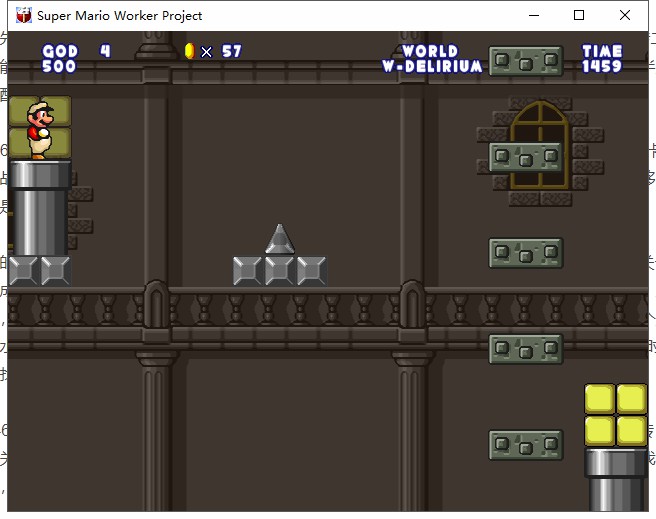Click the stone platform overlapping the arched window
The width and height of the screenshot is (656, 519).
click(526, 157)
